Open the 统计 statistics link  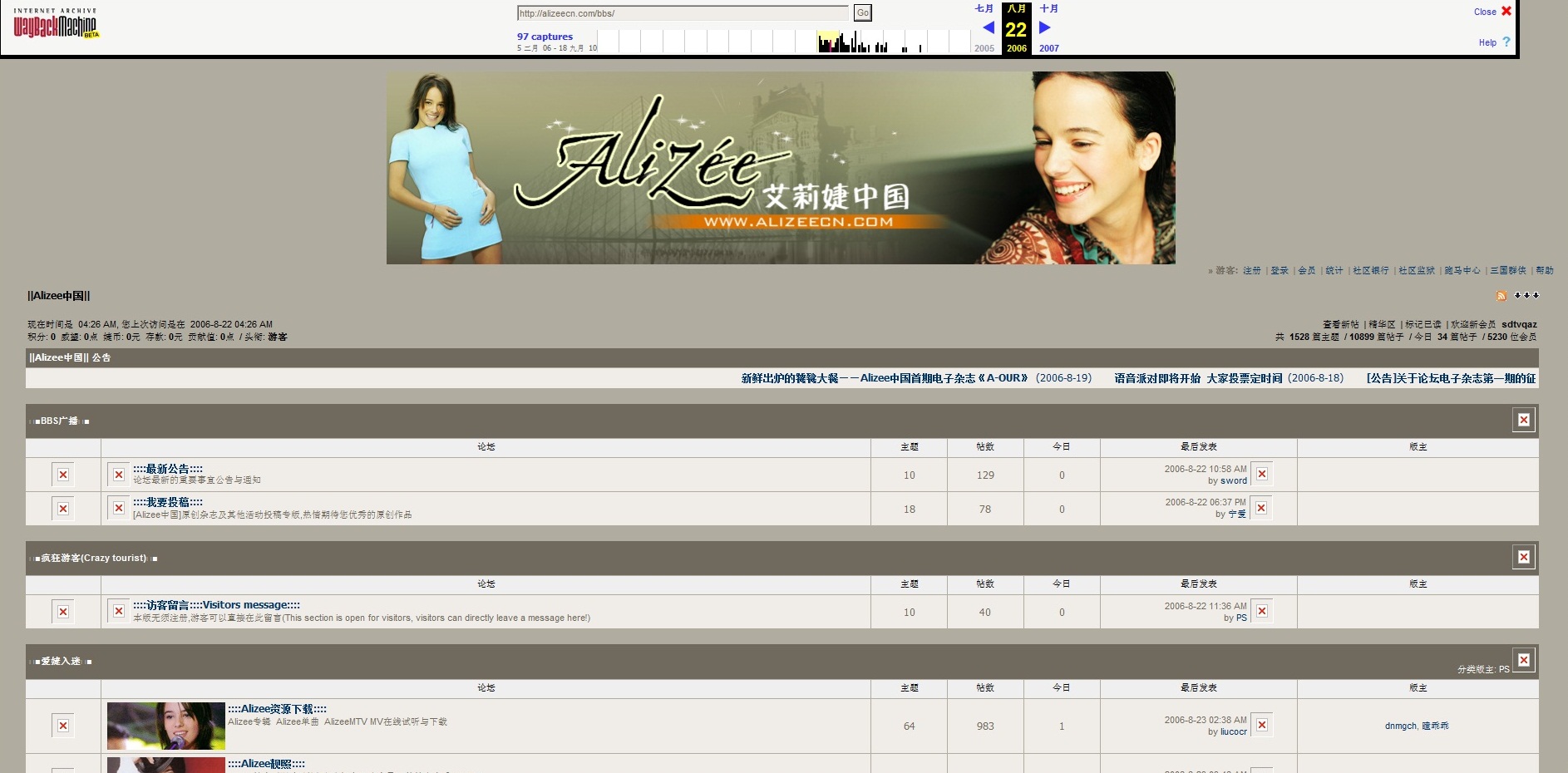(1334, 271)
